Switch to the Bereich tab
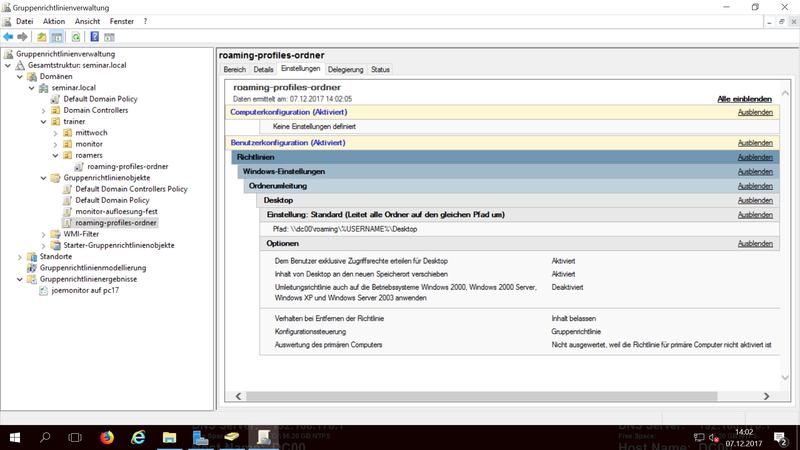Screen dimensions: 800x450 pos(234,70)
